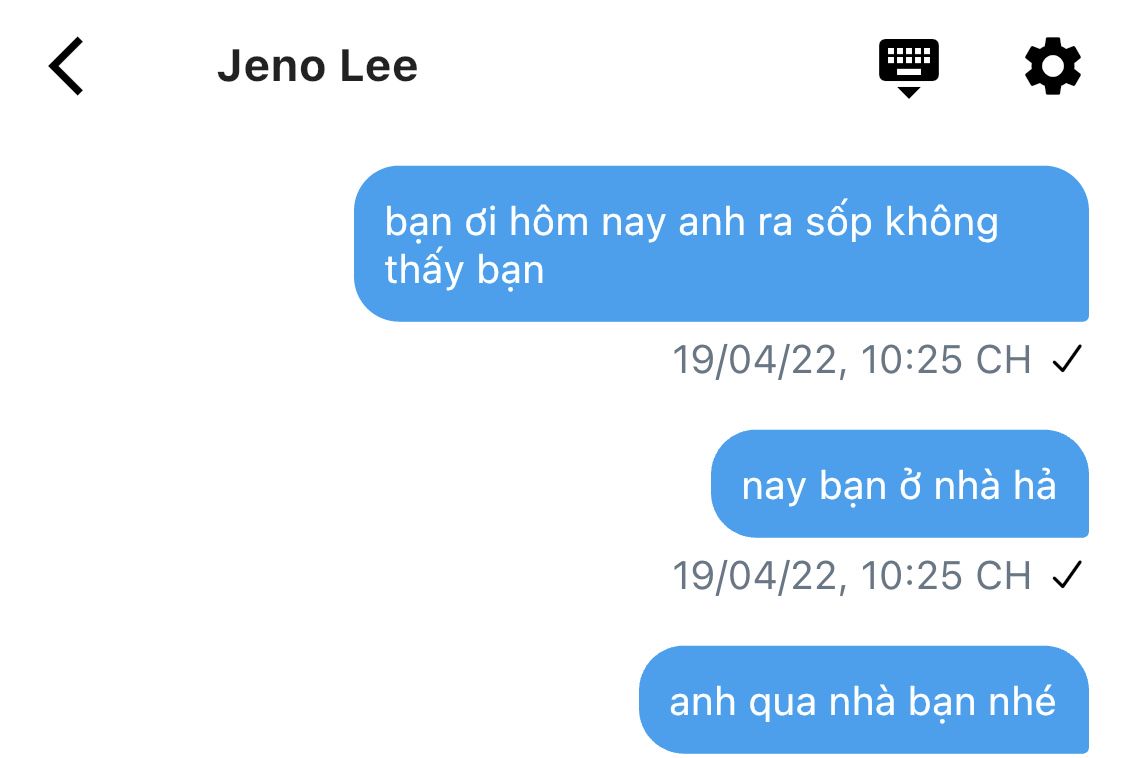
Task: Click the small triangle beneath the keyboard icon
Action: [909, 93]
